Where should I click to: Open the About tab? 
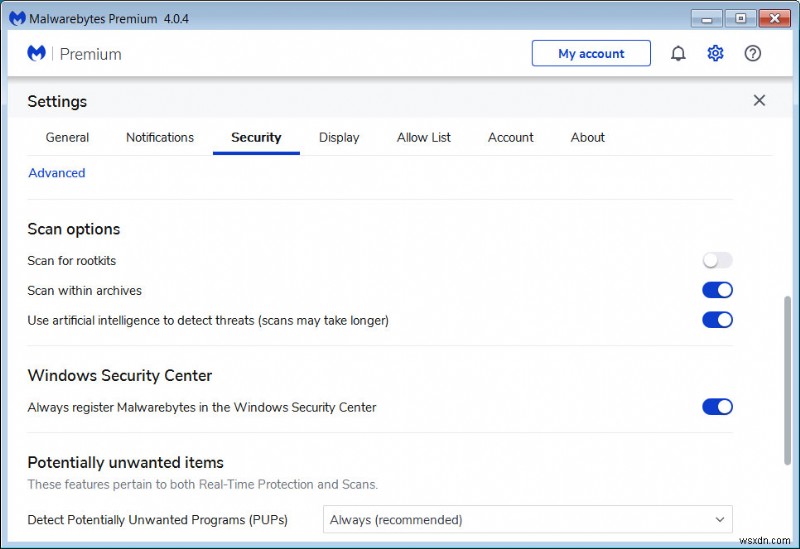(x=587, y=137)
